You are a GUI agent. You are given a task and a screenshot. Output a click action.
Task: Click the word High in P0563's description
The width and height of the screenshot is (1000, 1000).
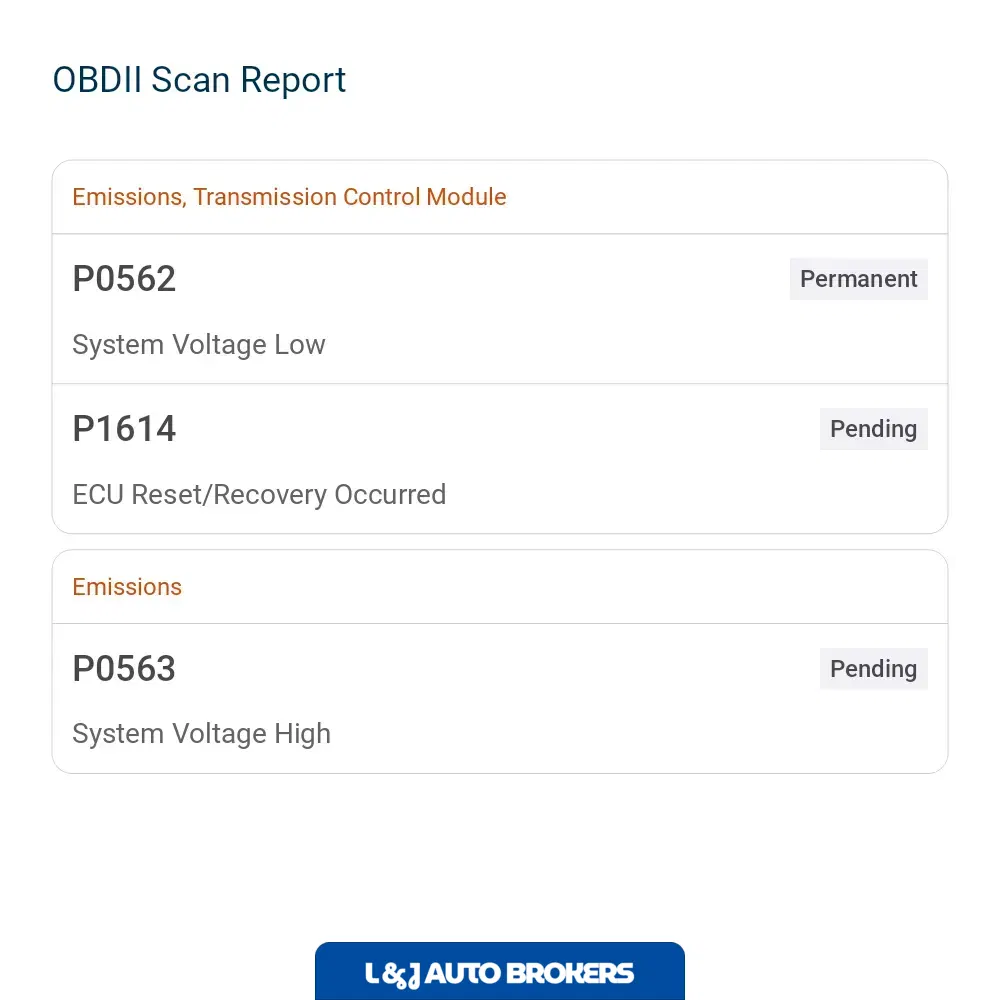tap(302, 734)
